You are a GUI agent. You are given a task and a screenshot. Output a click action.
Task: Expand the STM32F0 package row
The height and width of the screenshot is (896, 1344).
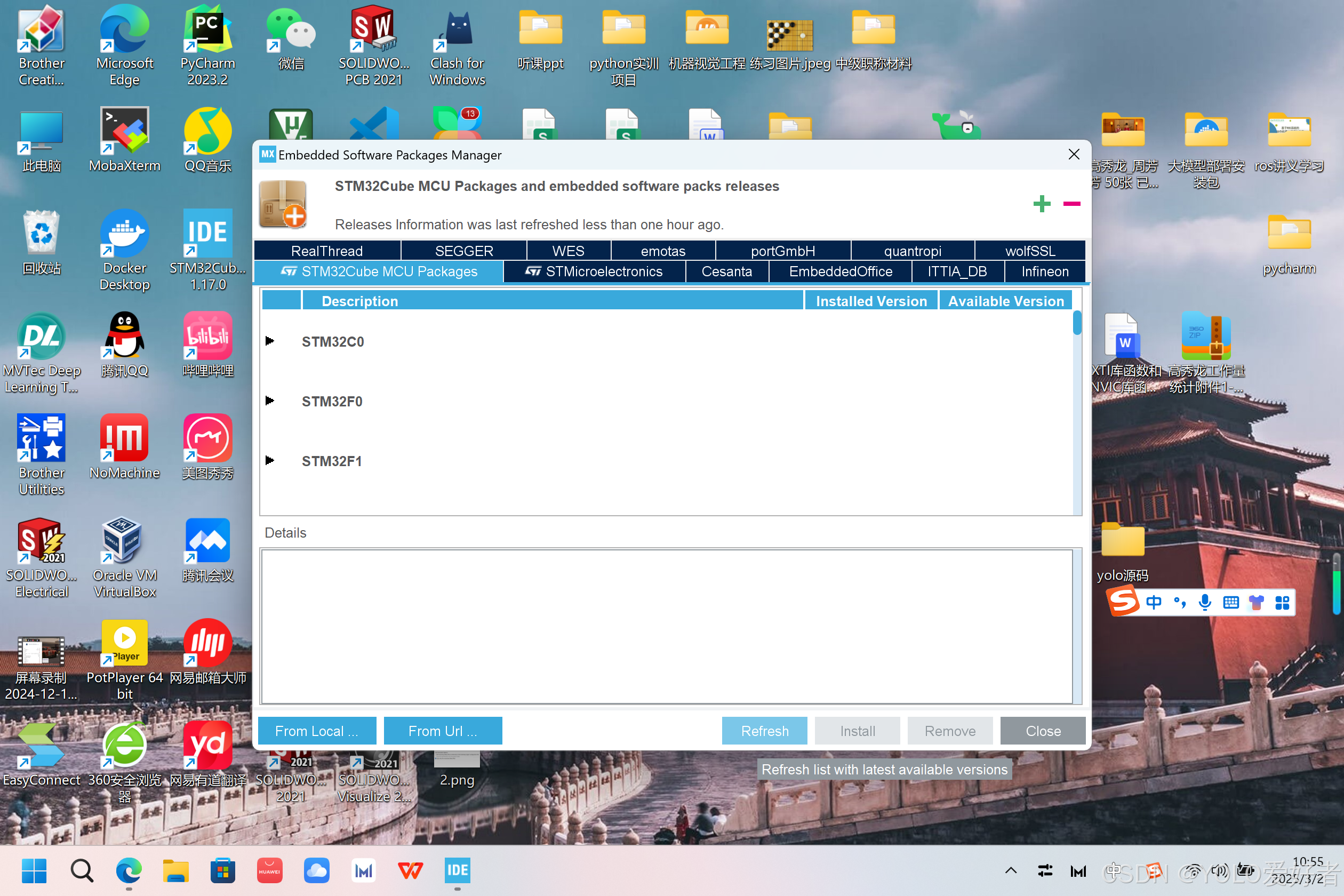270,401
